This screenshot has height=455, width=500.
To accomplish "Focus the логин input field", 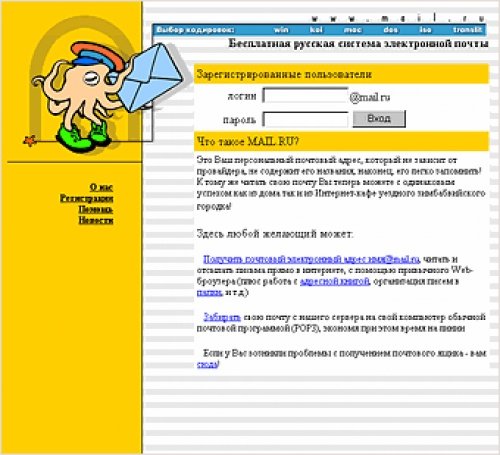I will [305, 96].
